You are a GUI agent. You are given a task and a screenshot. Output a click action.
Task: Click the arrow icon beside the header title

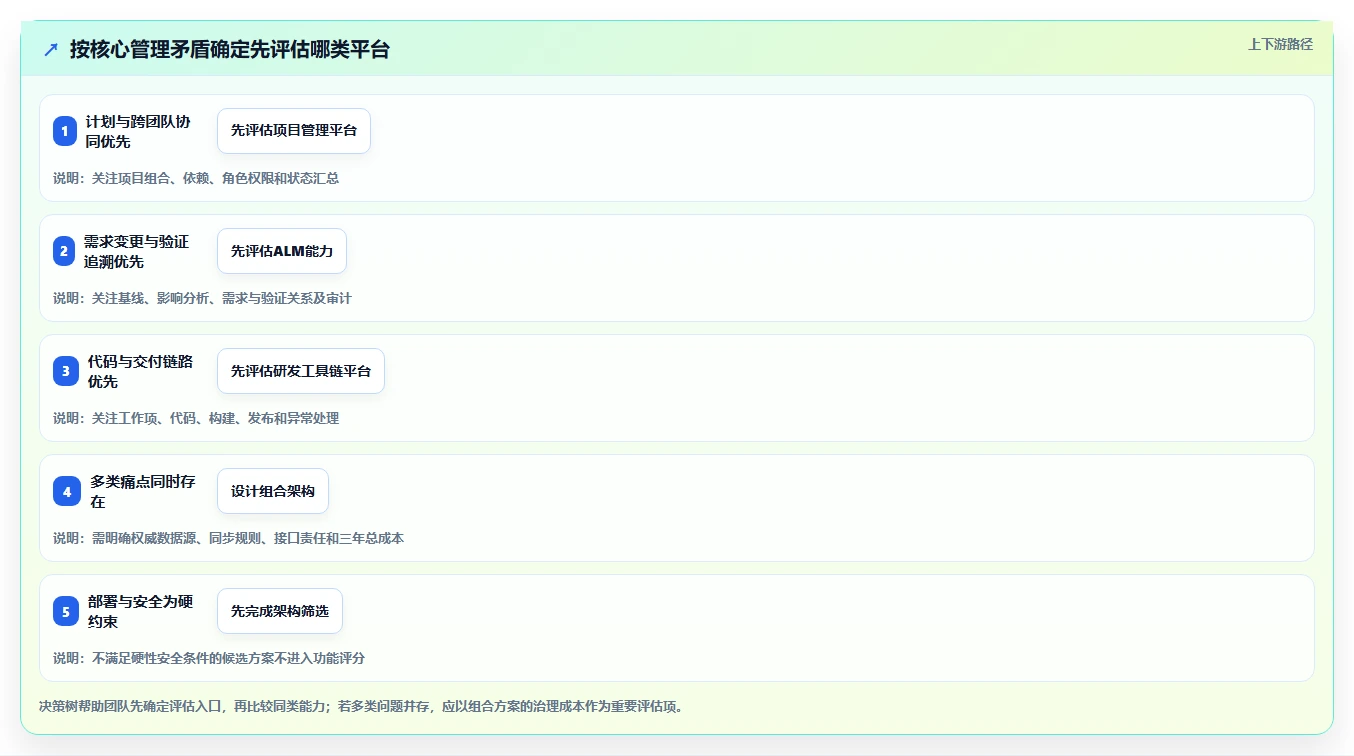tap(51, 49)
